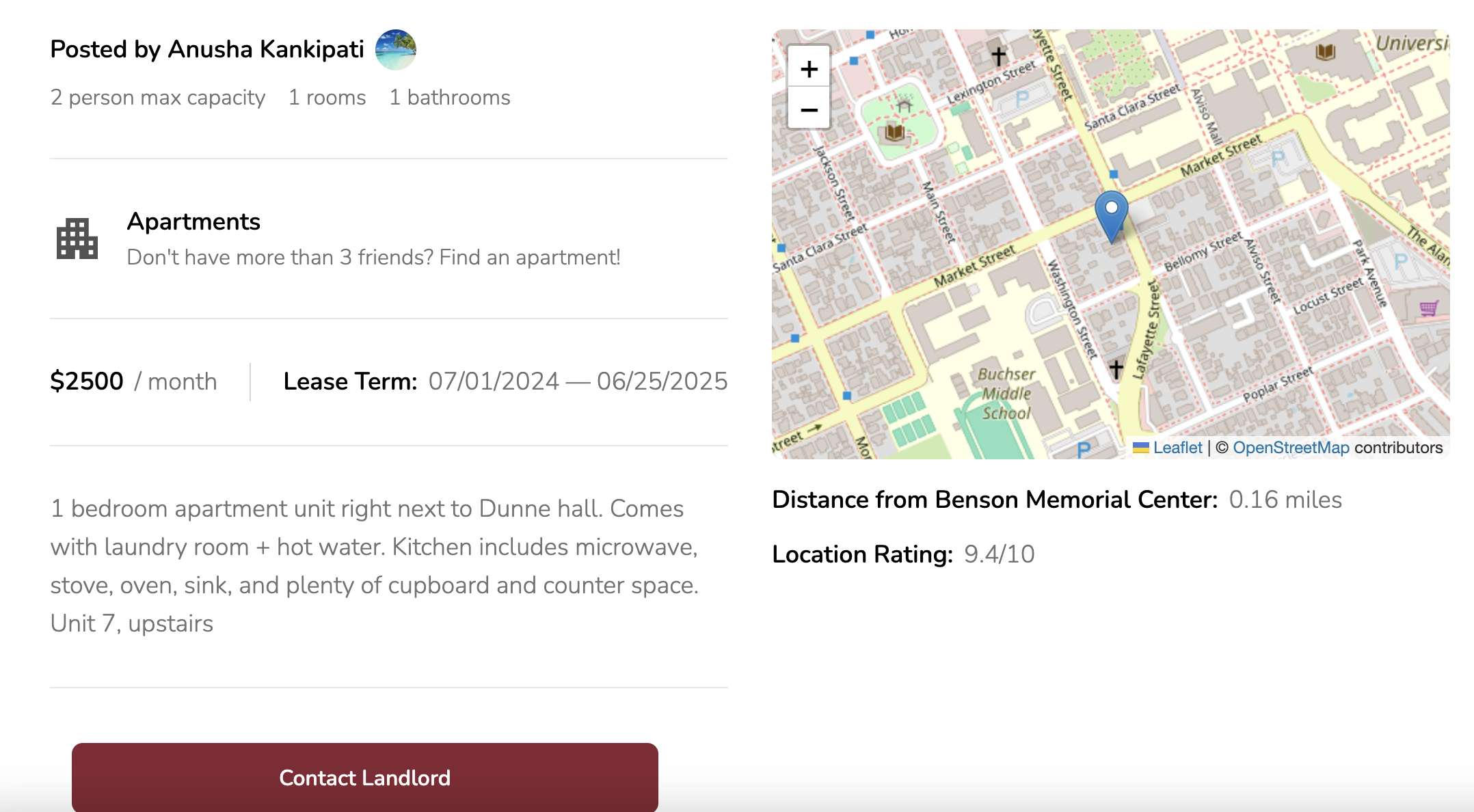The image size is (1474, 812).
Task: Click Anusha Kankipati's profile avatar
Action: pyautogui.click(x=395, y=49)
